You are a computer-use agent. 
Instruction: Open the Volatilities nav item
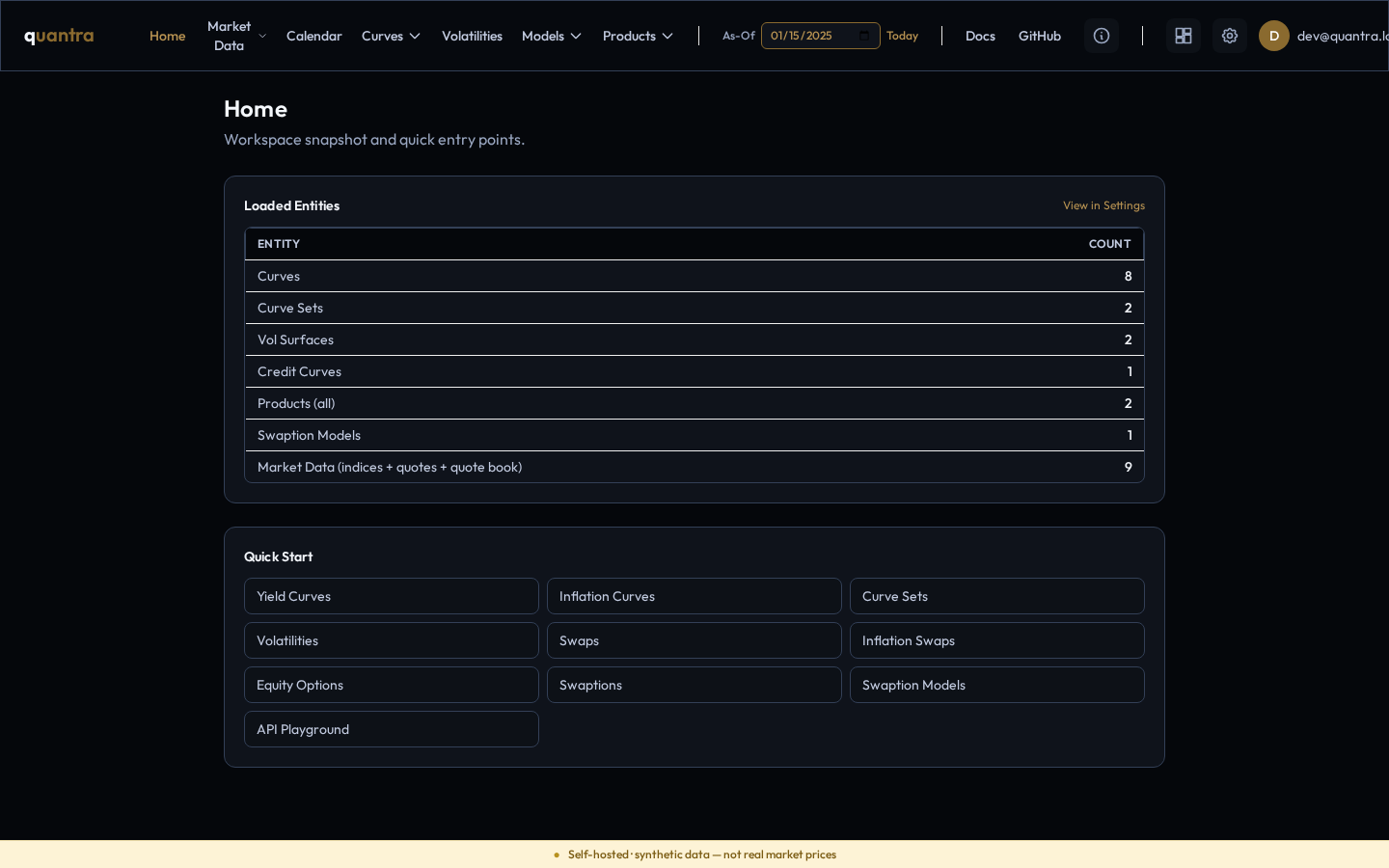click(472, 36)
